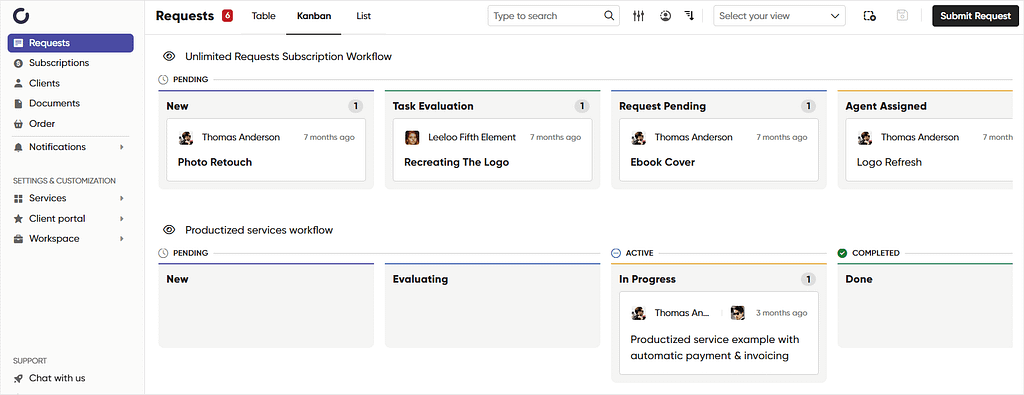The height and width of the screenshot is (395, 1024).
Task: Open the Logo Refresh request card
Action: pyautogui.click(x=929, y=150)
